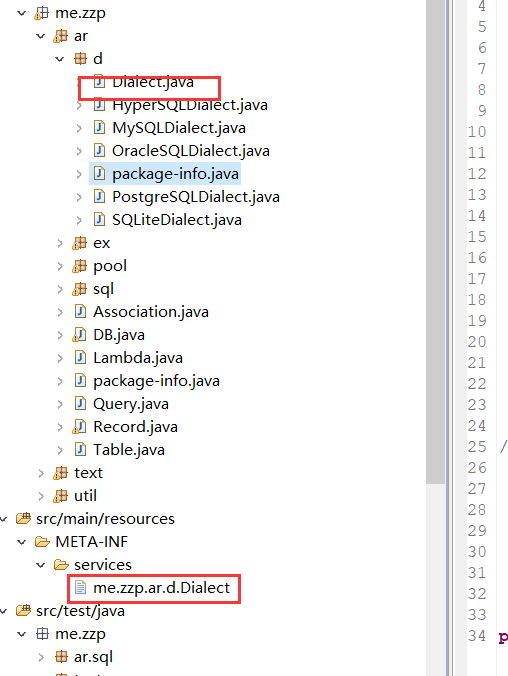Collapse the ar package node
508x676 pixels.
pyautogui.click(x=41, y=36)
